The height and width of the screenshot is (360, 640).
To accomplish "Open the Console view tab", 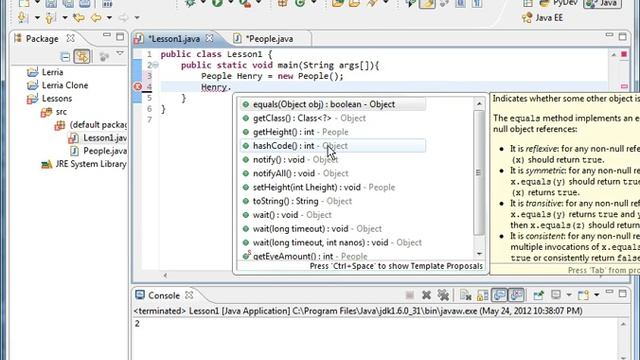I will coord(163,295).
